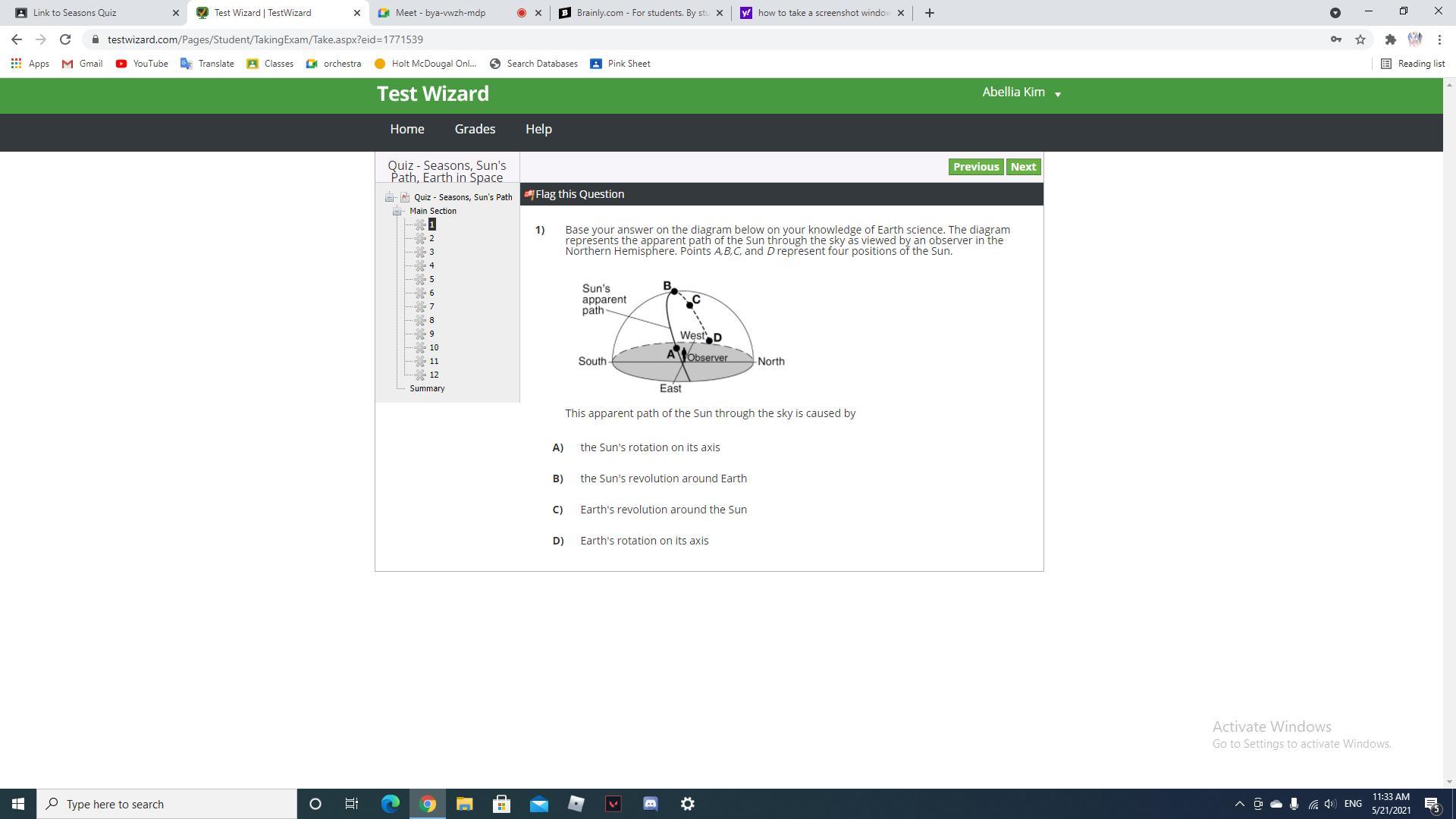The image size is (1456, 819).
Task: Click the Next question button
Action: 1022,167
